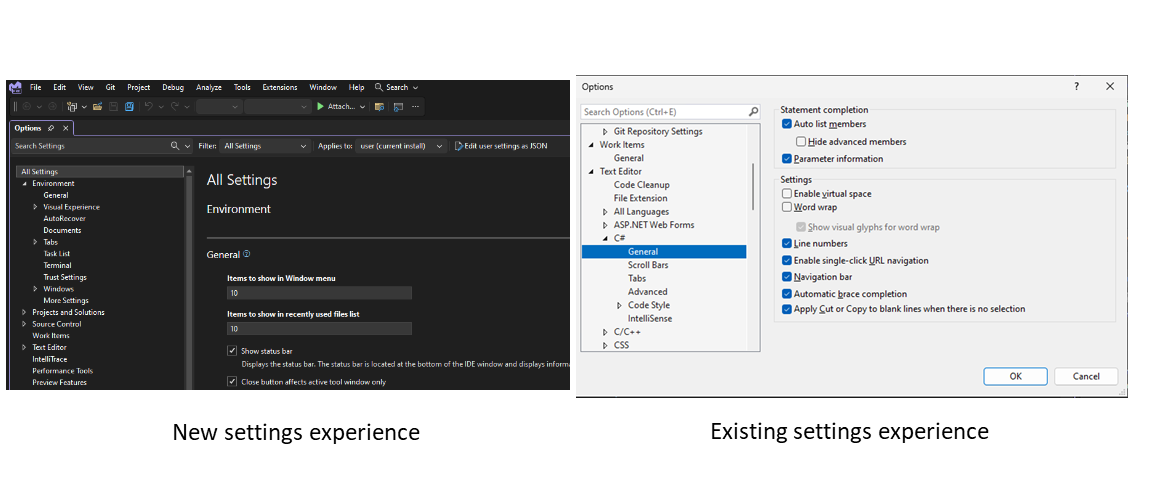Viewport: 1152px width, 503px height.
Task: Expand the C/C++ node
Action: 605,332
